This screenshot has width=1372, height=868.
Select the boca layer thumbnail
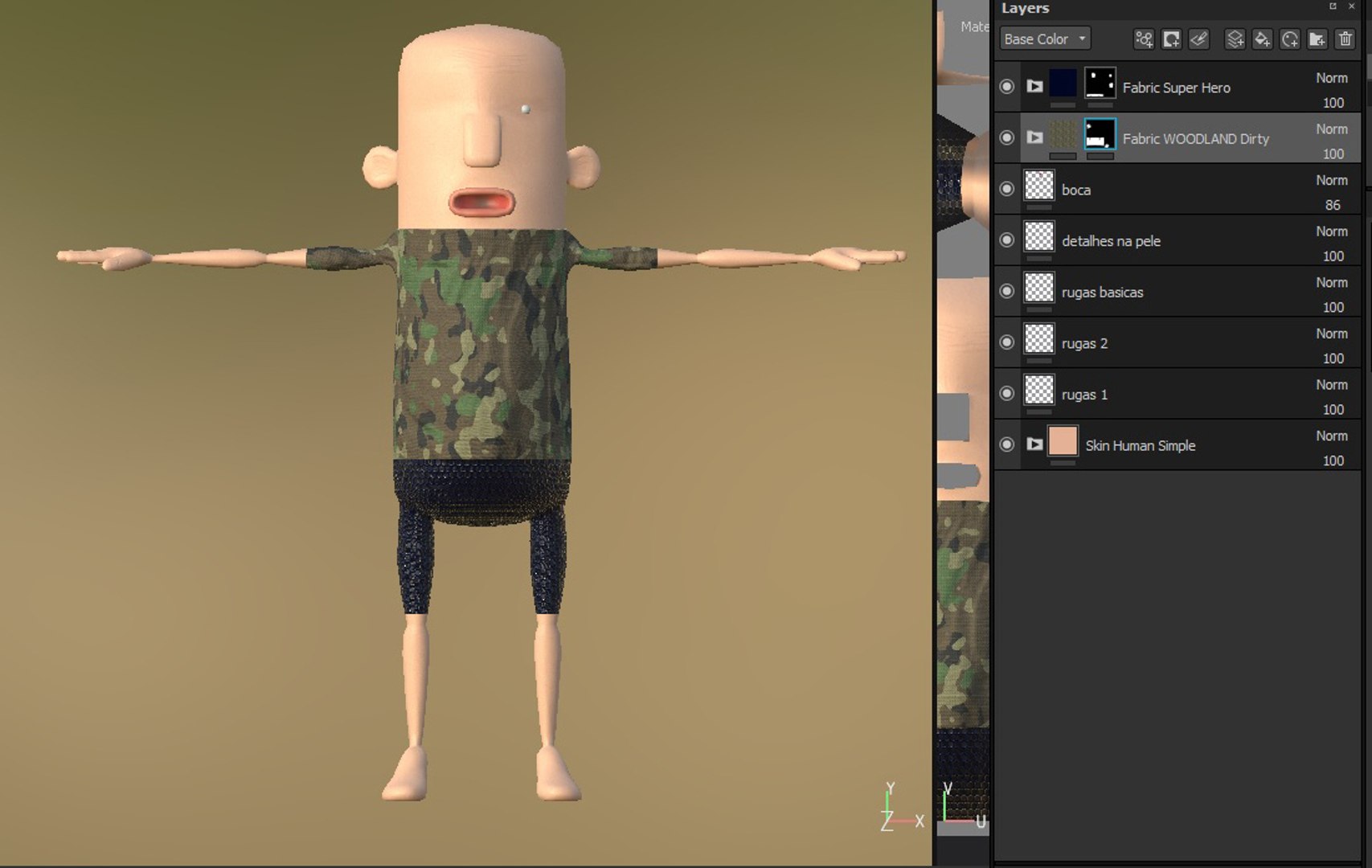click(1038, 186)
